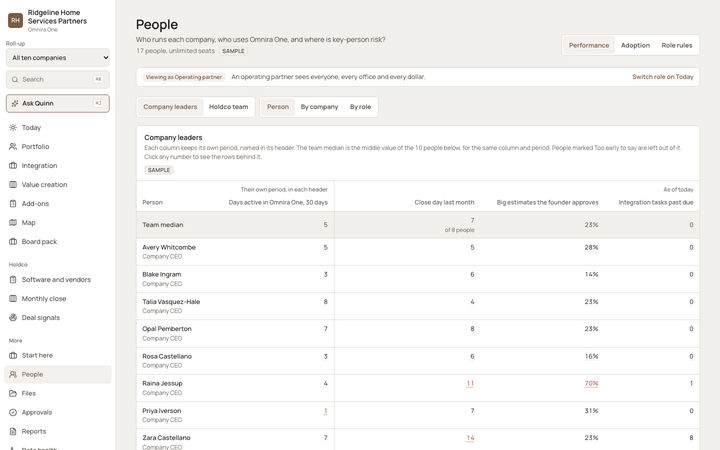720x450 pixels.
Task: Click Raina Jessup's name
Action: (162, 383)
